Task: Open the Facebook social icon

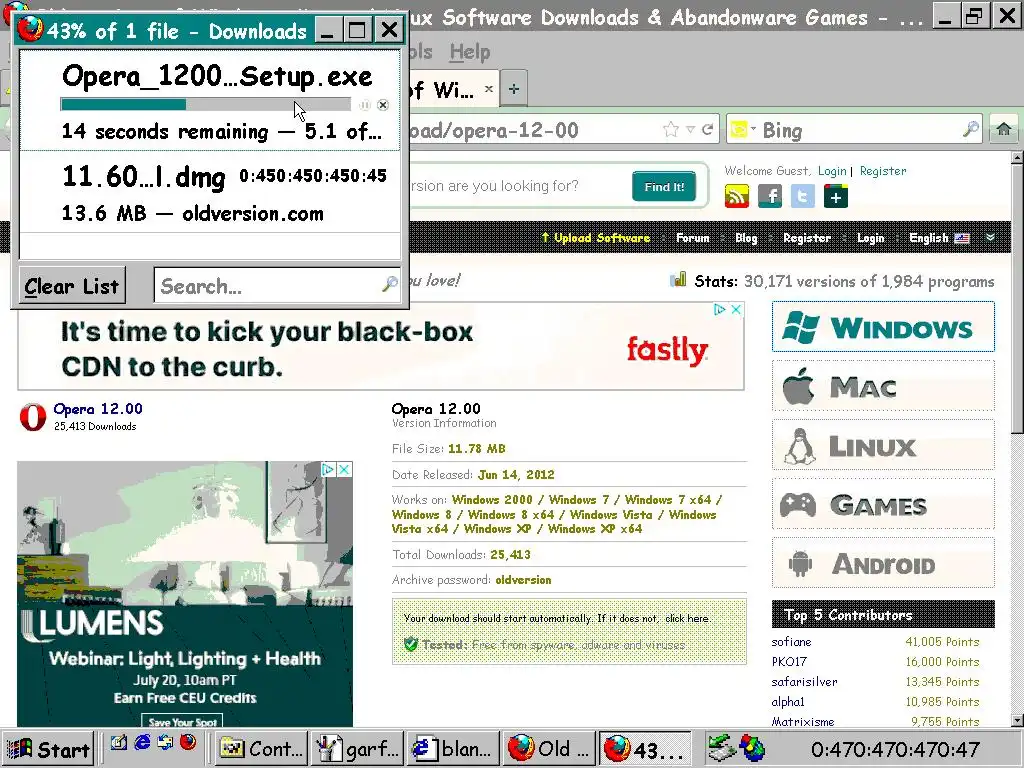Action: click(x=770, y=196)
